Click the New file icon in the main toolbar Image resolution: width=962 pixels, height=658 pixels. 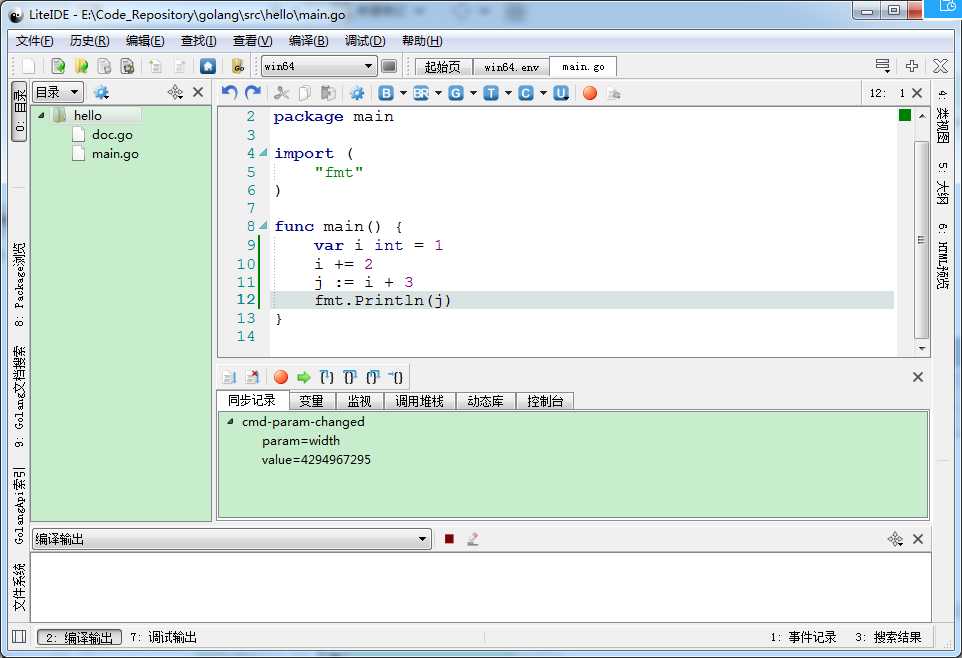tap(29, 66)
